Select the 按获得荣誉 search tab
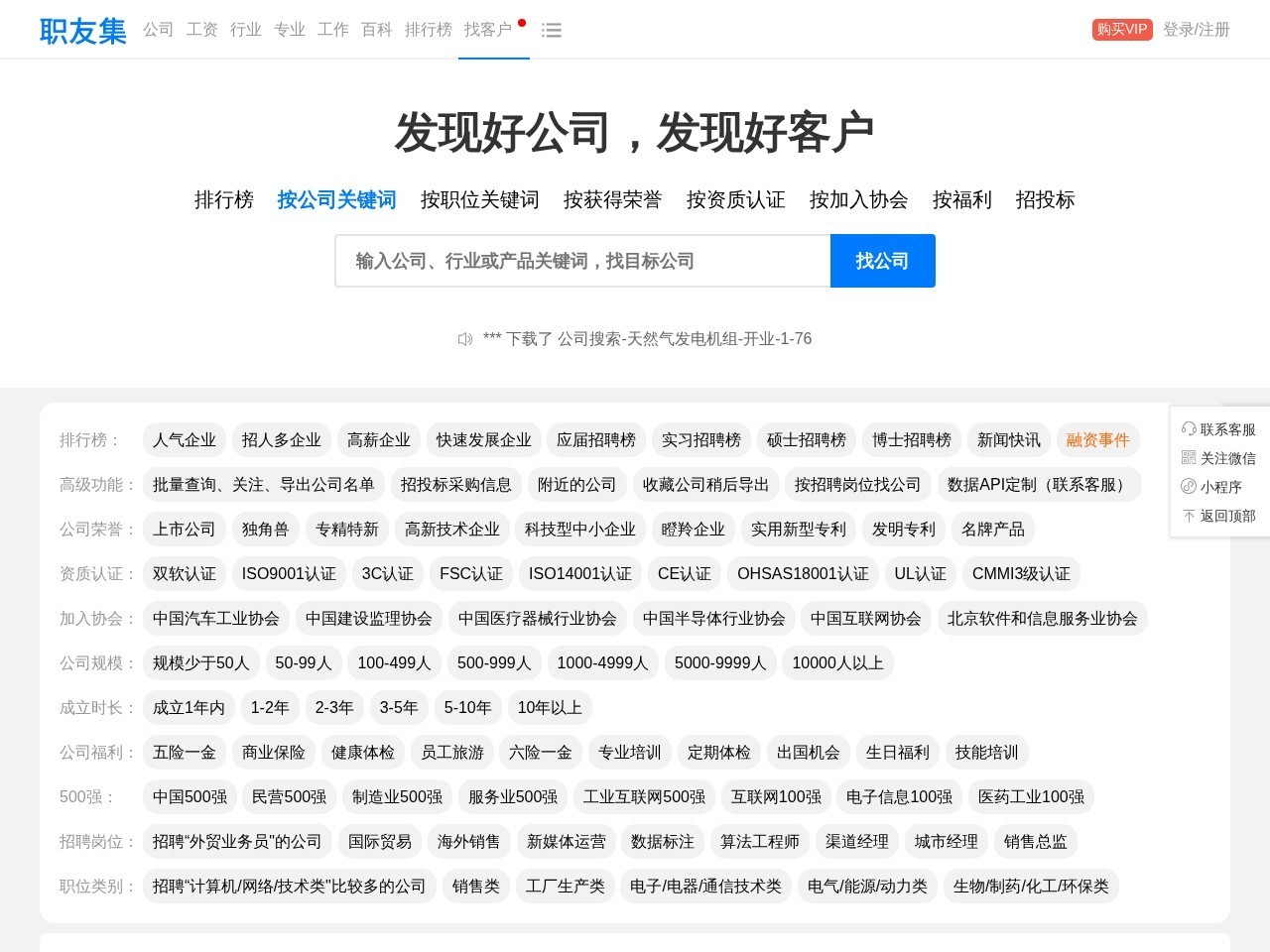 click(x=613, y=200)
